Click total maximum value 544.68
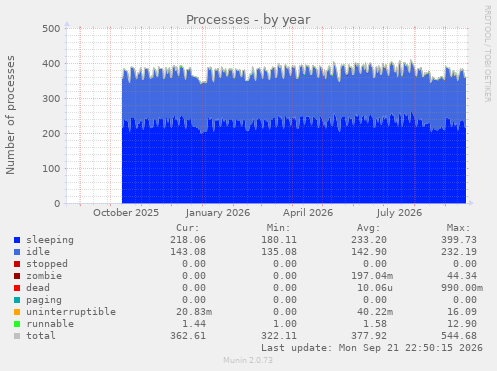The width and height of the screenshot is (497, 371). coord(459,336)
